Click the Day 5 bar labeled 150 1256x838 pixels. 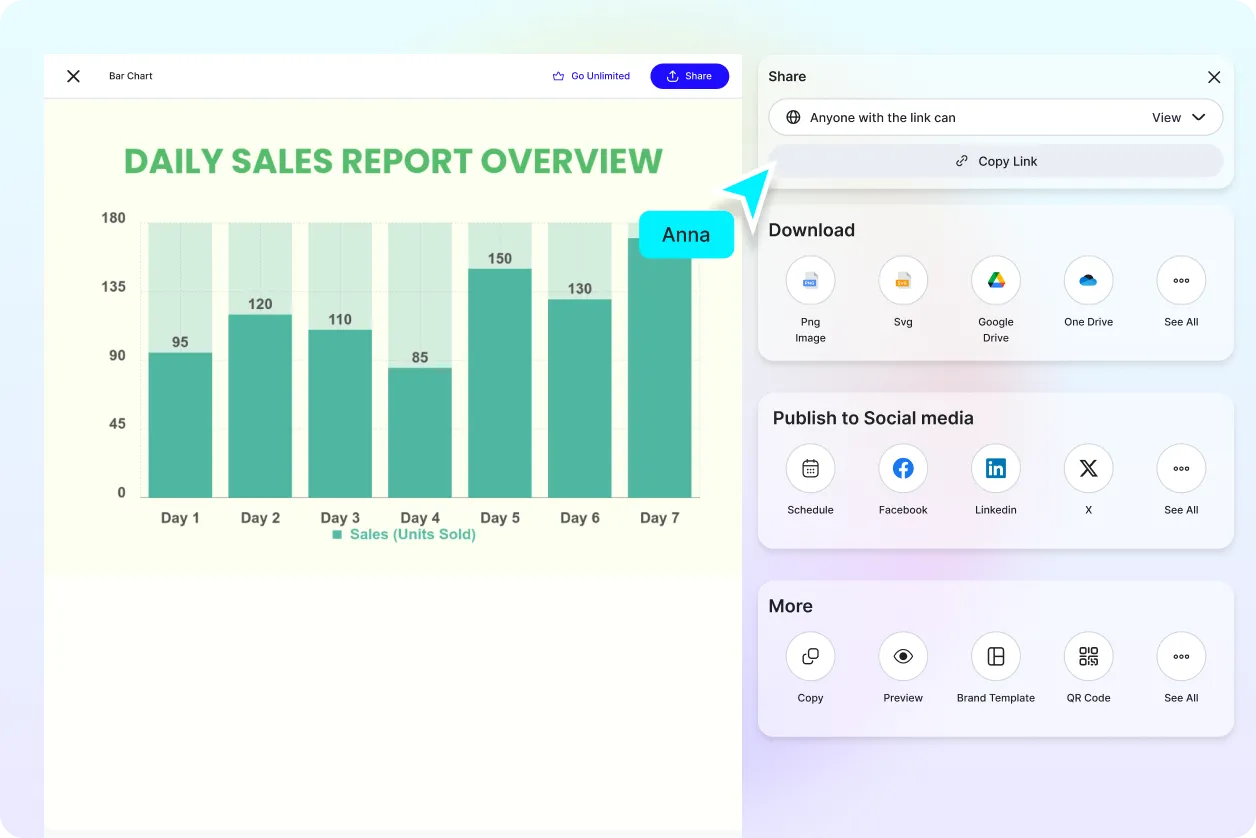[x=500, y=383]
